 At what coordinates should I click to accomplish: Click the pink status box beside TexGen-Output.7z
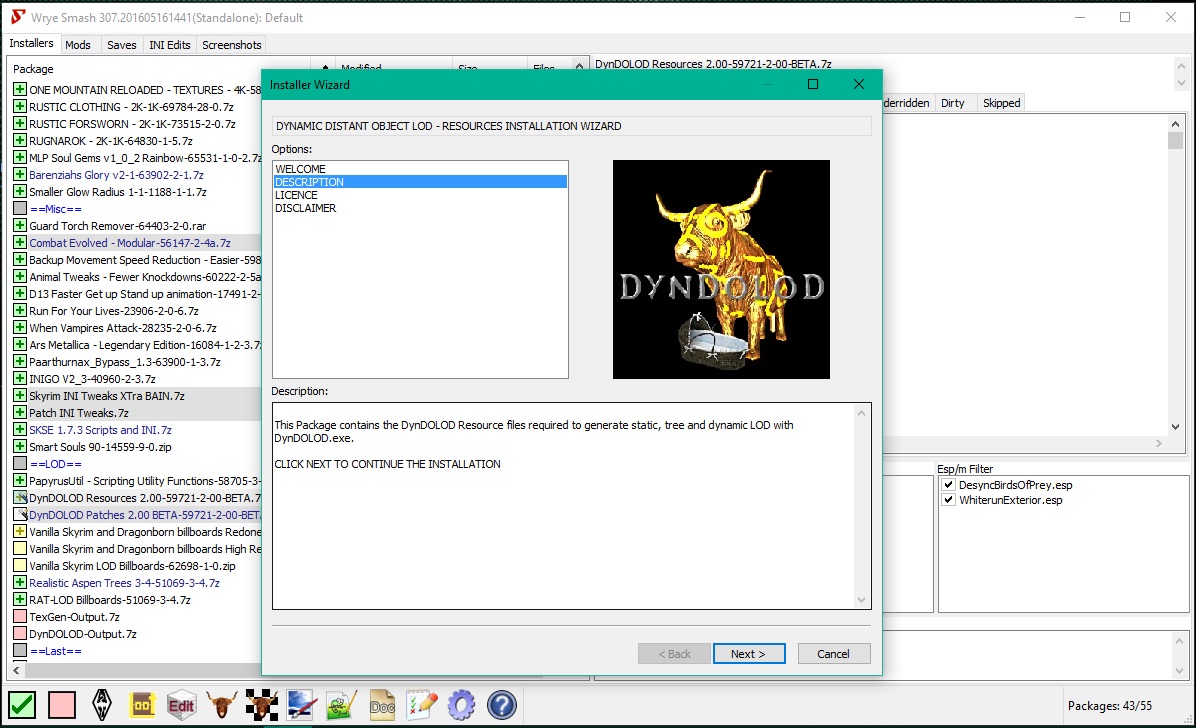pyautogui.click(x=20, y=616)
